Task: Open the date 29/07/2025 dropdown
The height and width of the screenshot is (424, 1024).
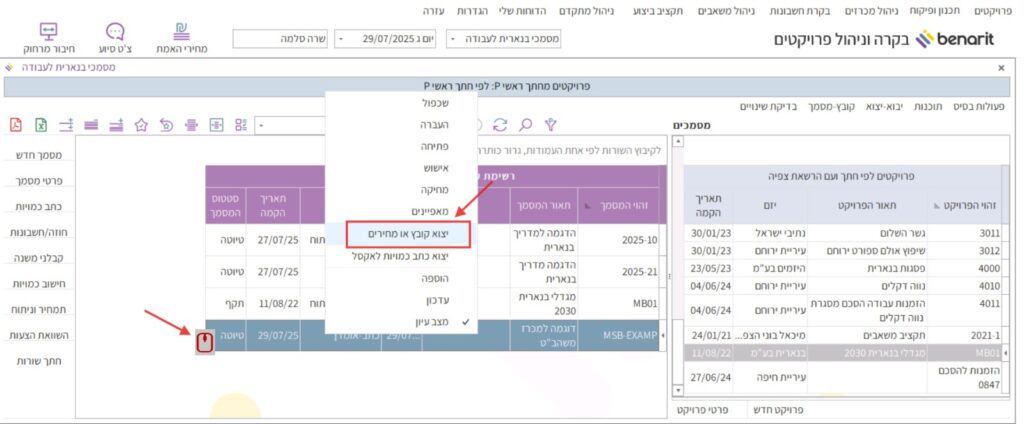Action: coord(341,39)
